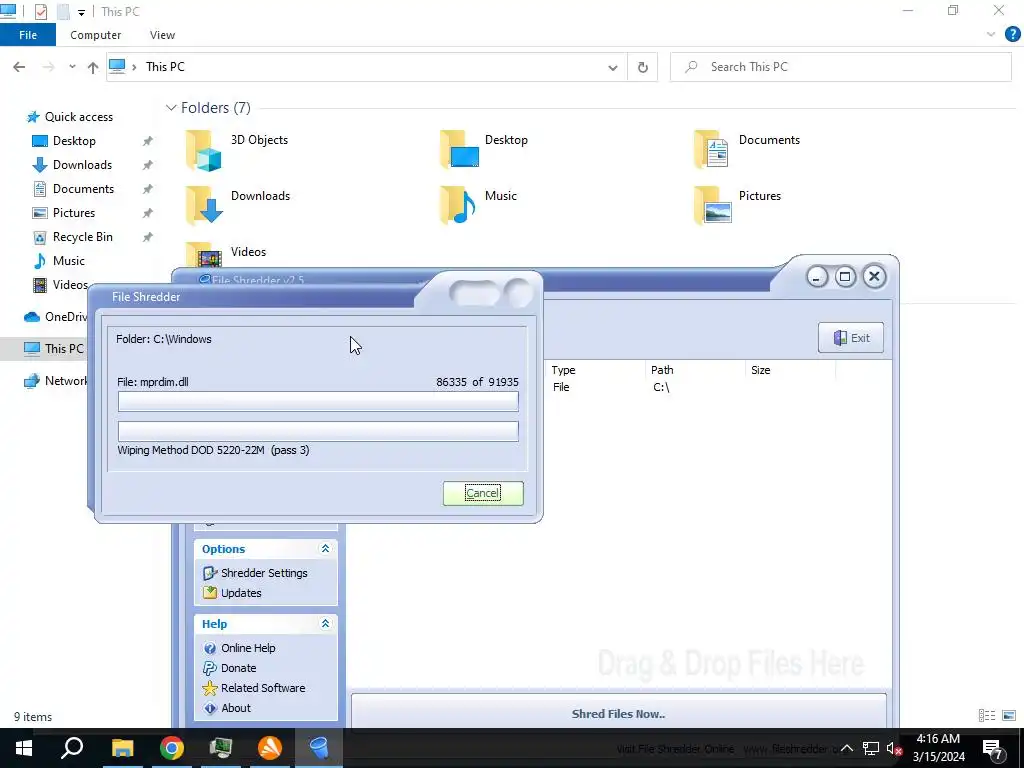Viewport: 1024px width, 768px height.
Task: Select Pictures in navigation pane
Action: point(74,213)
